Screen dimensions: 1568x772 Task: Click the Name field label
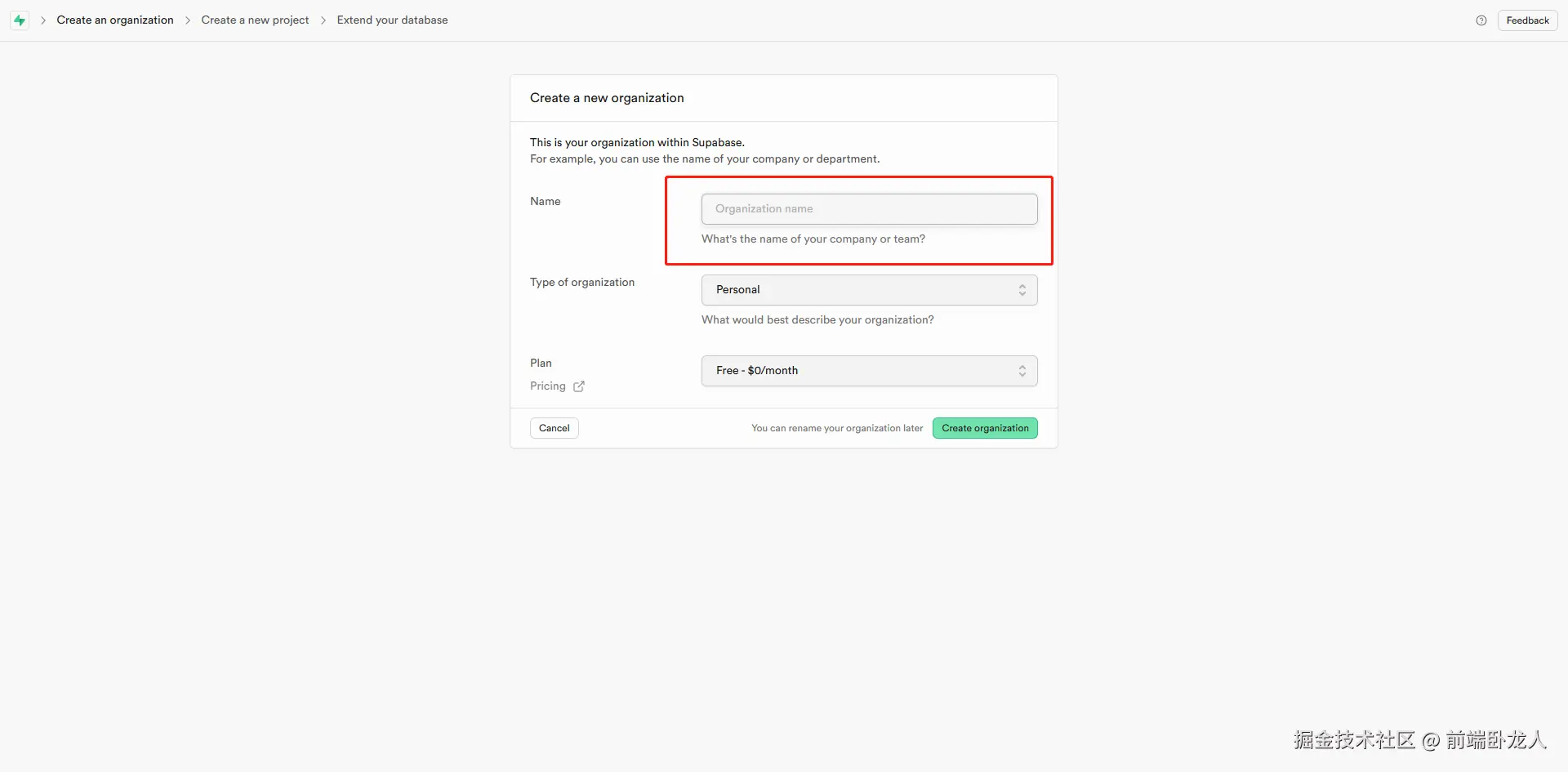546,202
